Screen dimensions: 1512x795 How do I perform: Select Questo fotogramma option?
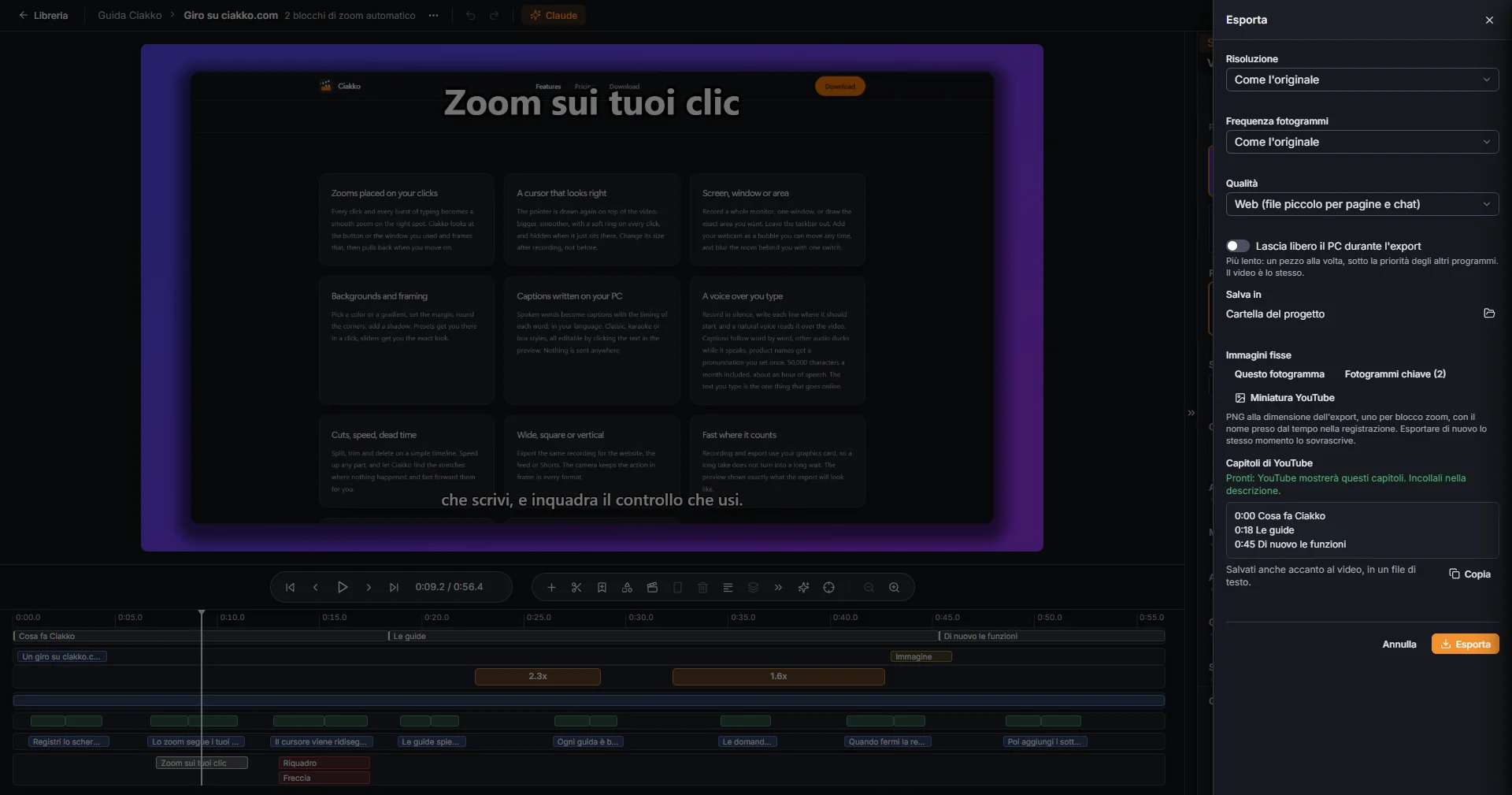click(x=1279, y=374)
